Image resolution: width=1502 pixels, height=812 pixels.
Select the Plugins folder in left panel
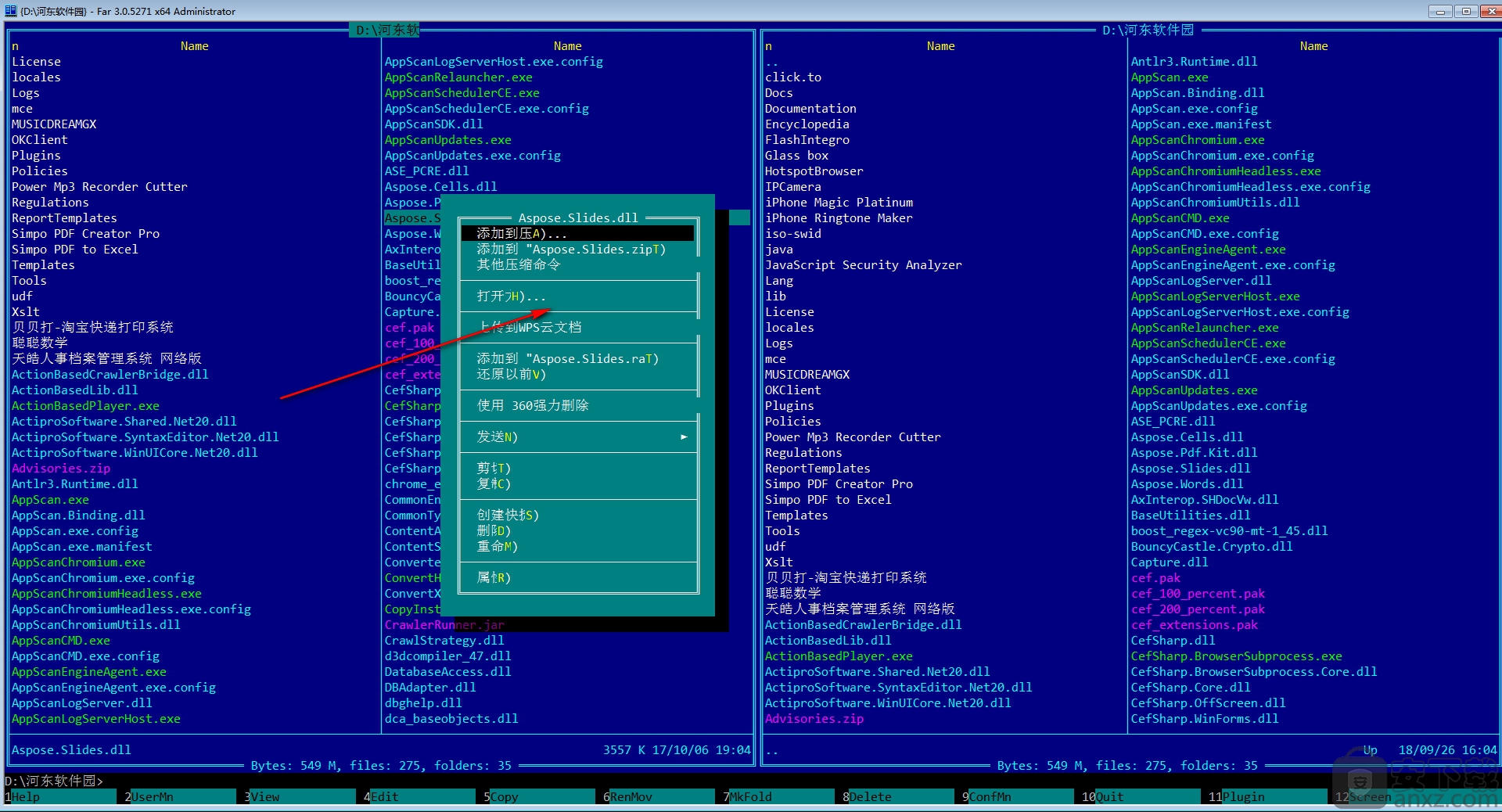(x=36, y=155)
